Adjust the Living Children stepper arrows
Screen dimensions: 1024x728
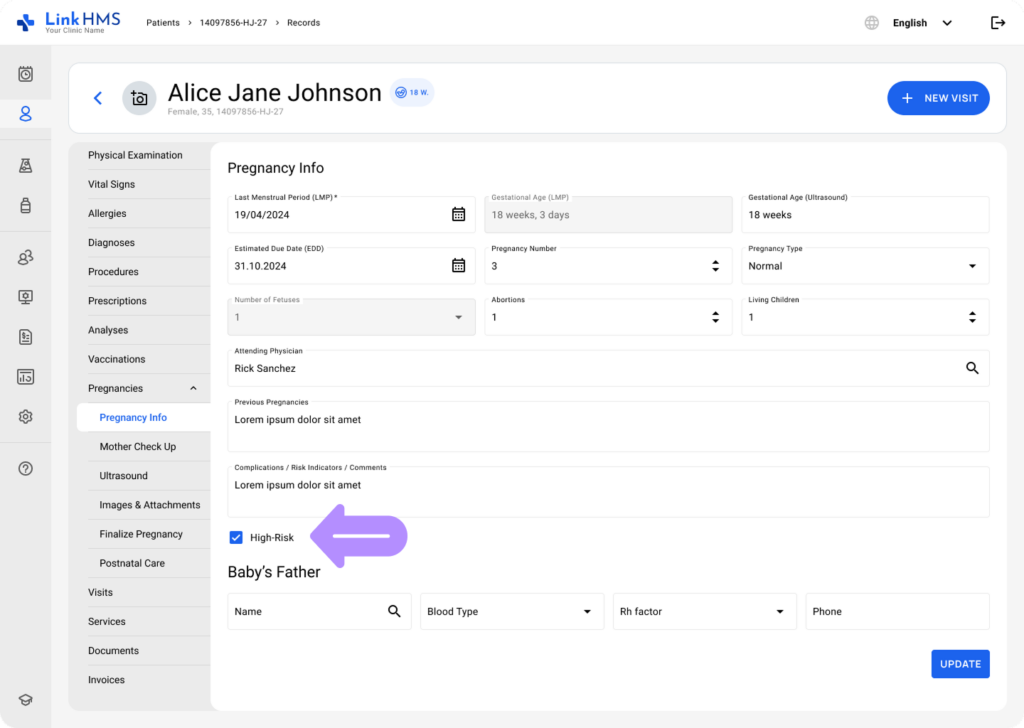(972, 317)
